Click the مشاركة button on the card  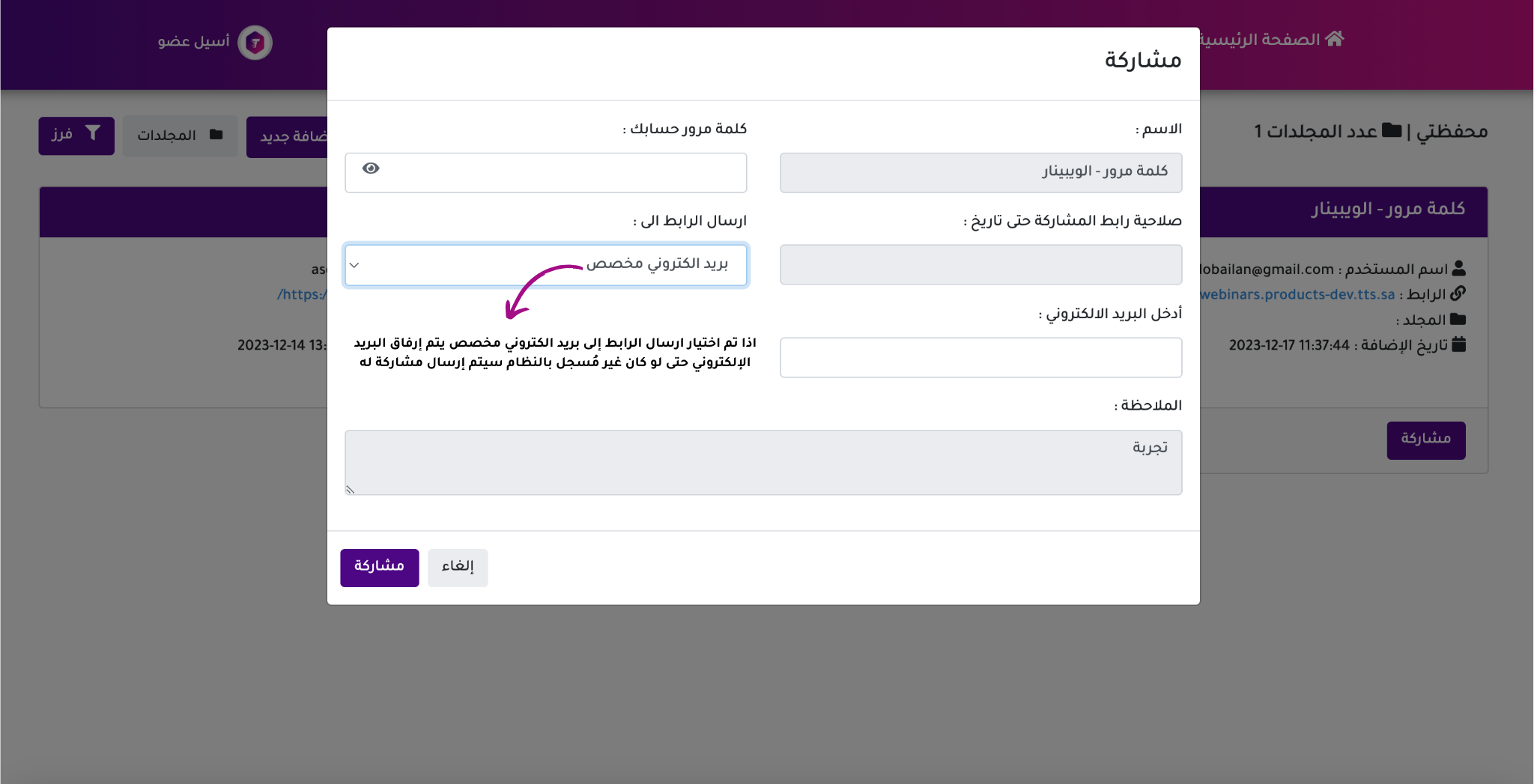pyautogui.click(x=1425, y=440)
